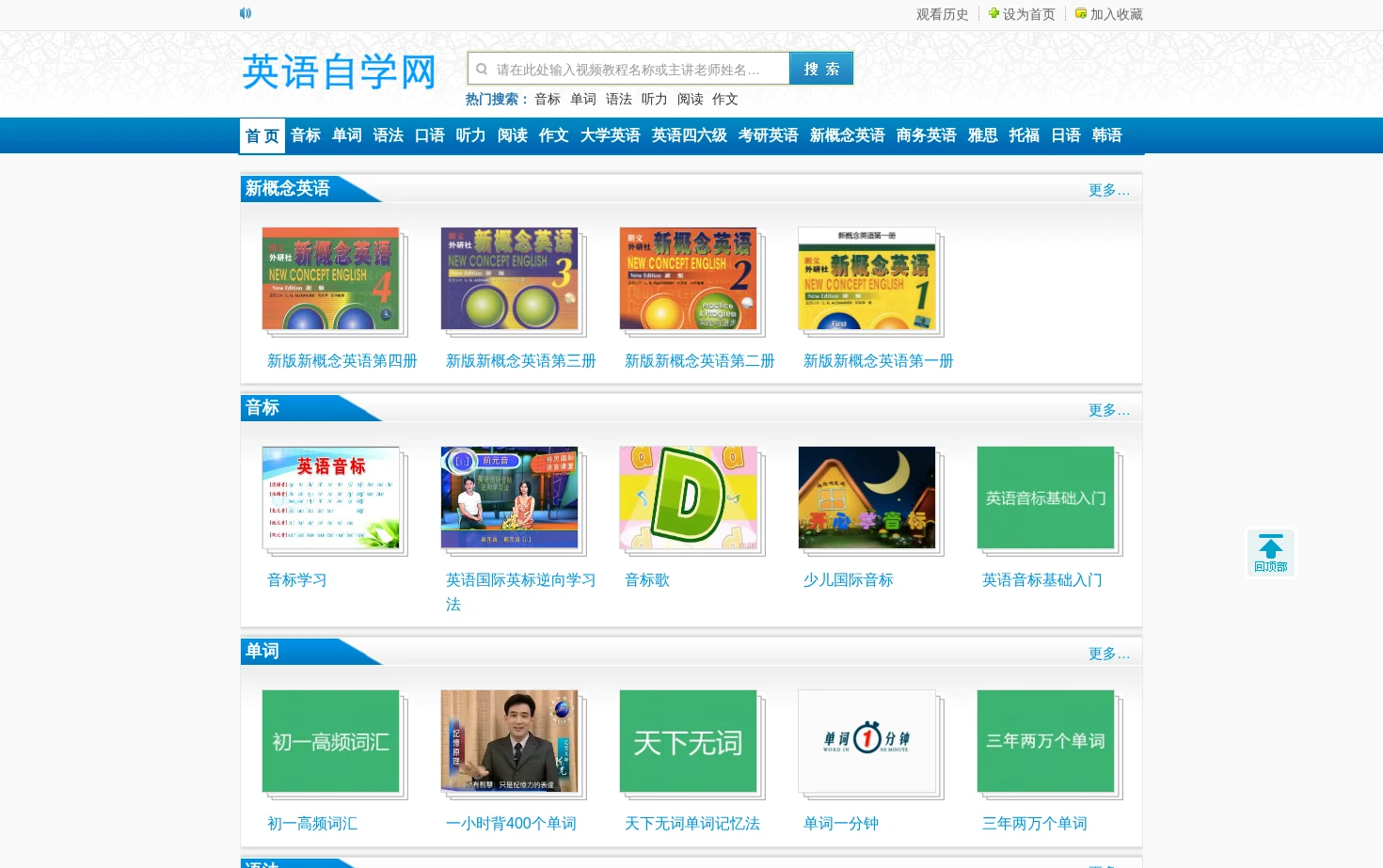
Task: Go to 首页 nav tab
Action: click(262, 135)
